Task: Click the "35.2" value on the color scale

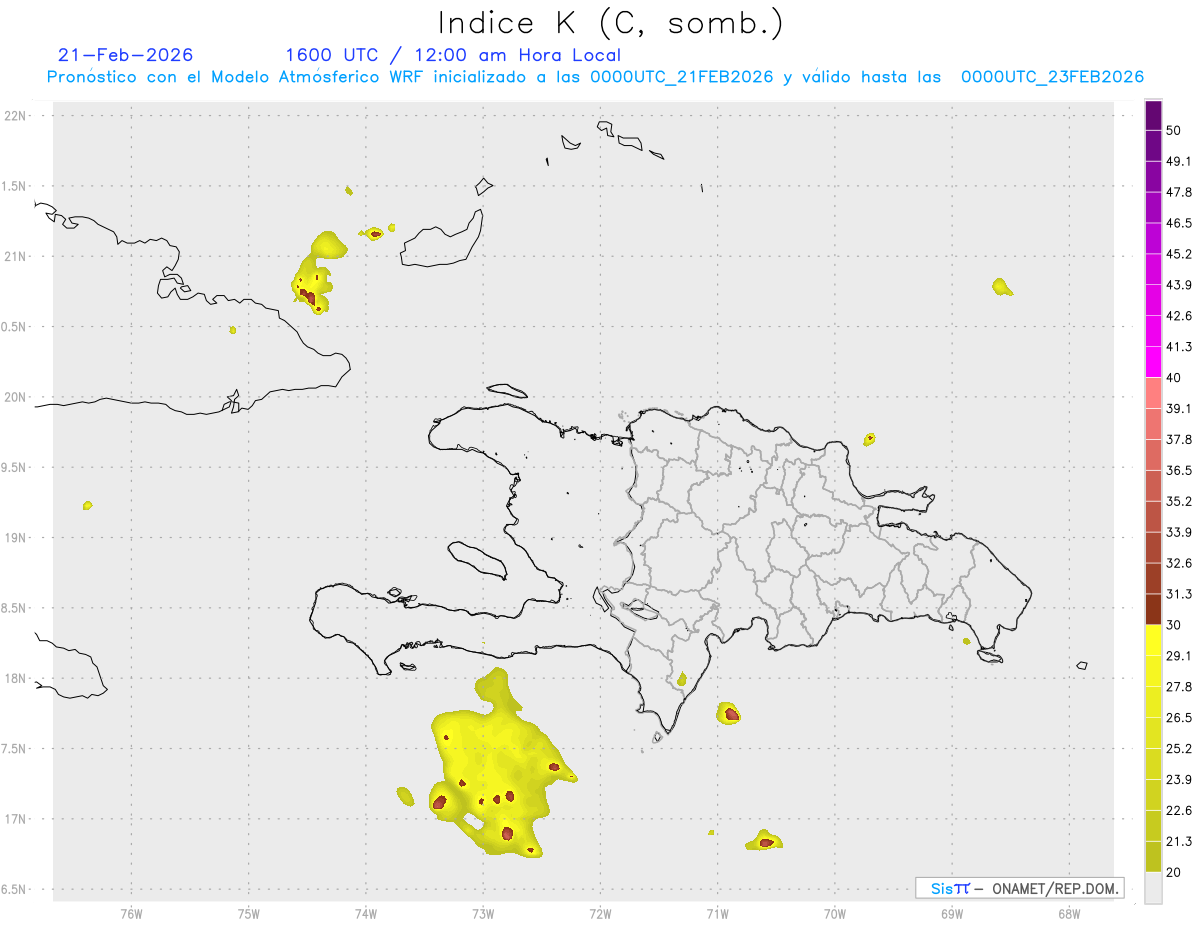Action: (x=1179, y=501)
